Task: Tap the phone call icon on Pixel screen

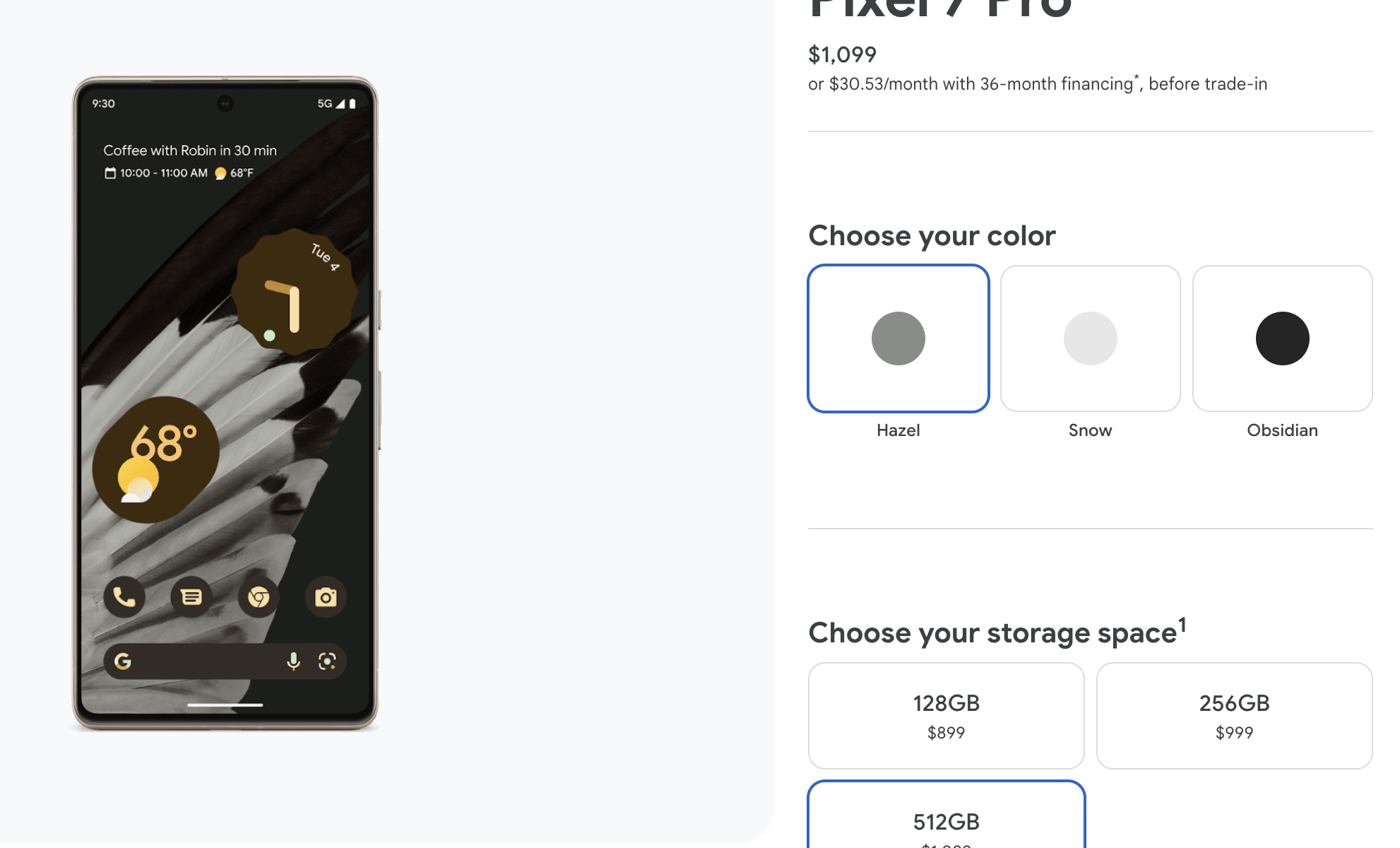Action: click(124, 597)
